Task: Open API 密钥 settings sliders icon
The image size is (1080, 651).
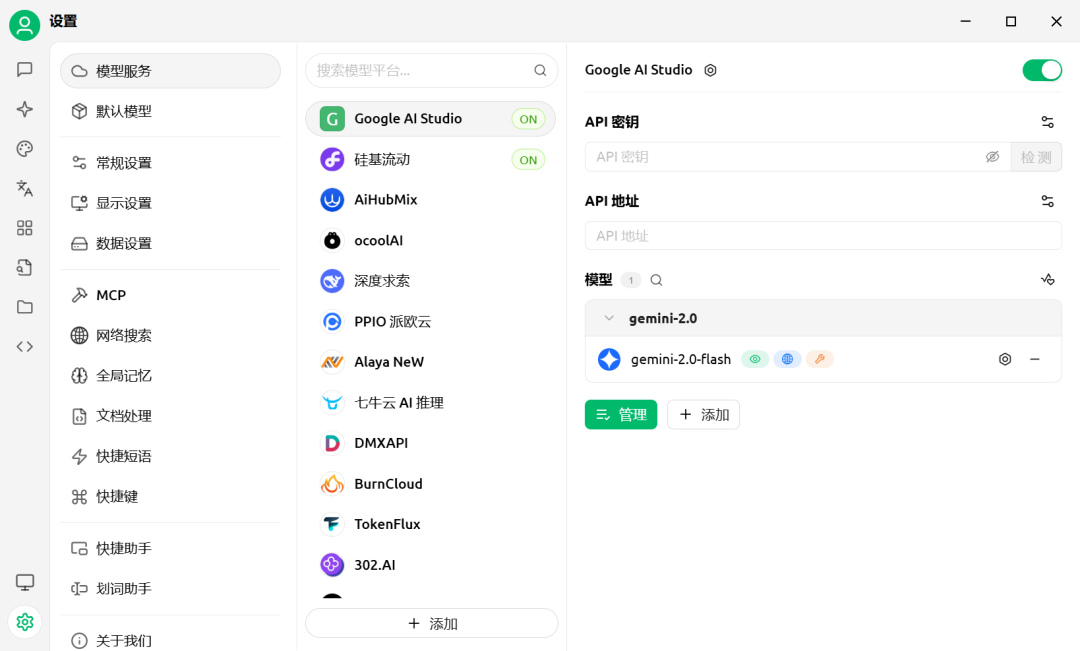Action: pyautogui.click(x=1048, y=122)
